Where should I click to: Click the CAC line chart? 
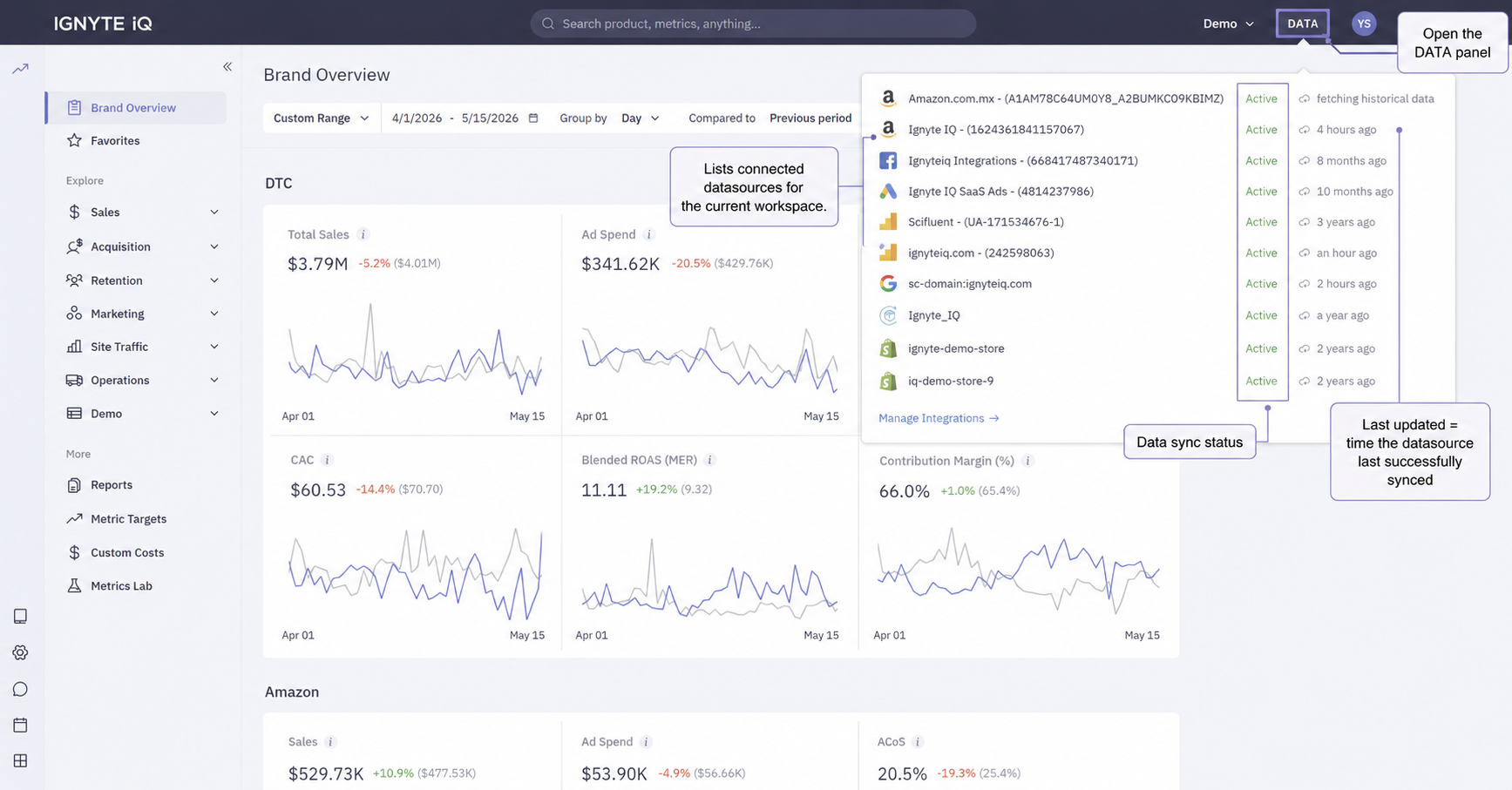pyautogui.click(x=415, y=575)
